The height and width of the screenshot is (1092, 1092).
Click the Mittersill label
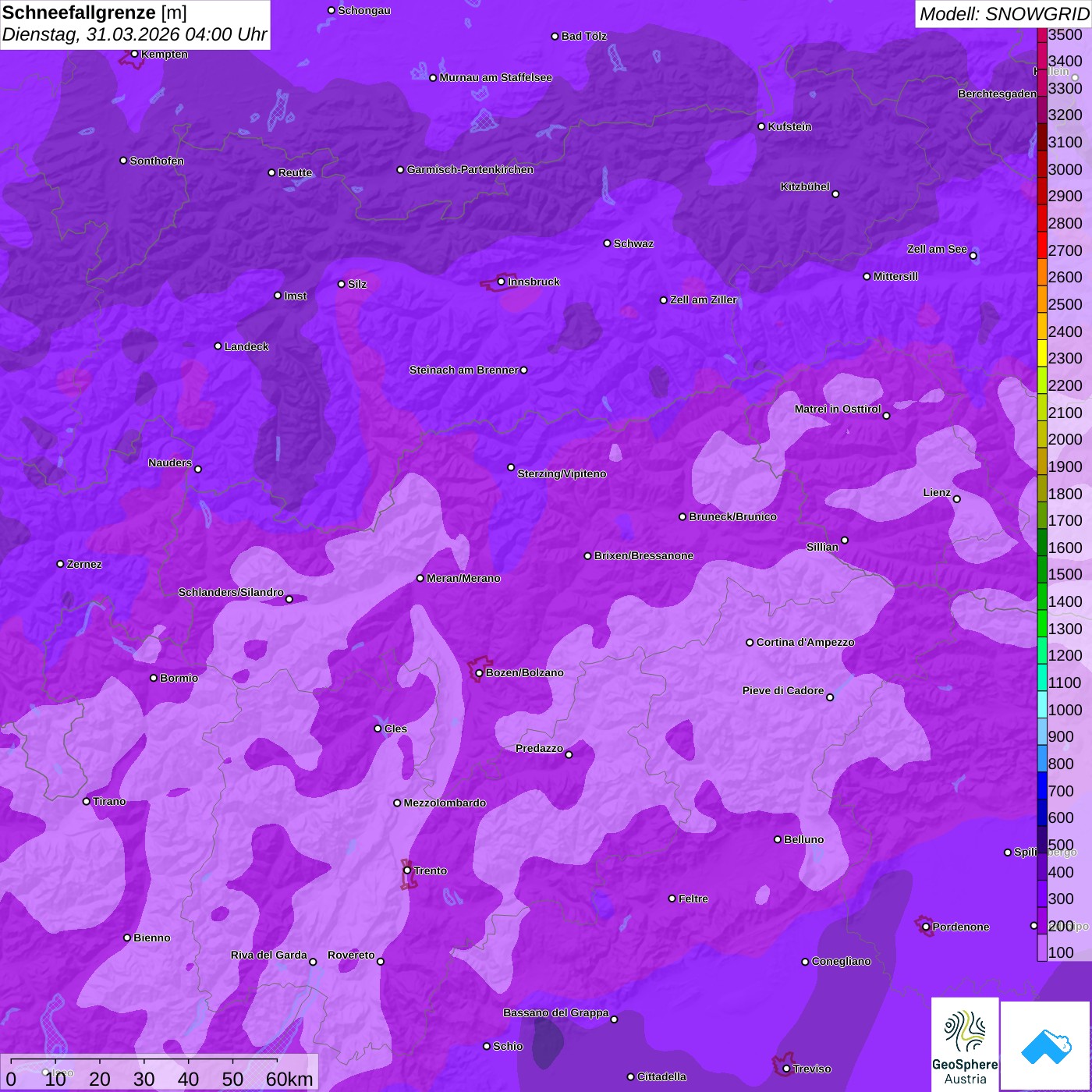[895, 276]
